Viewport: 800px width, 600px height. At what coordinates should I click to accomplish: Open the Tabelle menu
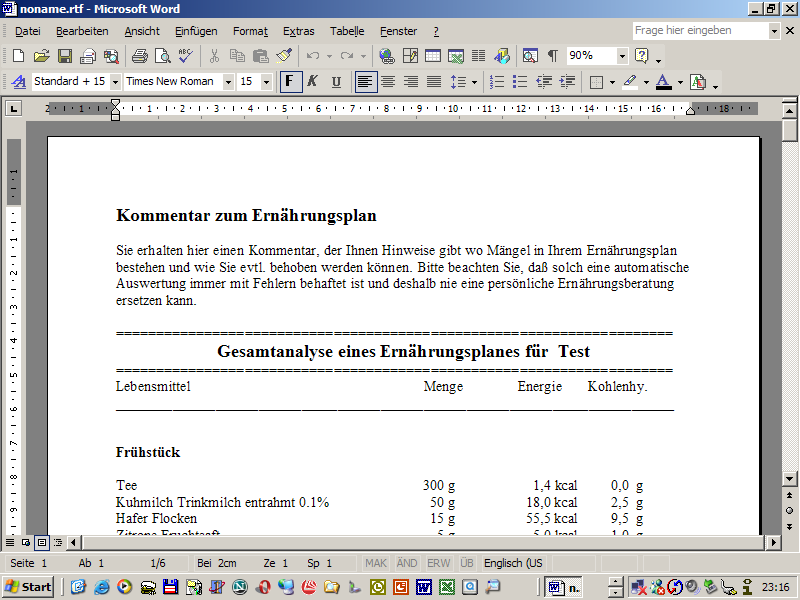(x=347, y=31)
